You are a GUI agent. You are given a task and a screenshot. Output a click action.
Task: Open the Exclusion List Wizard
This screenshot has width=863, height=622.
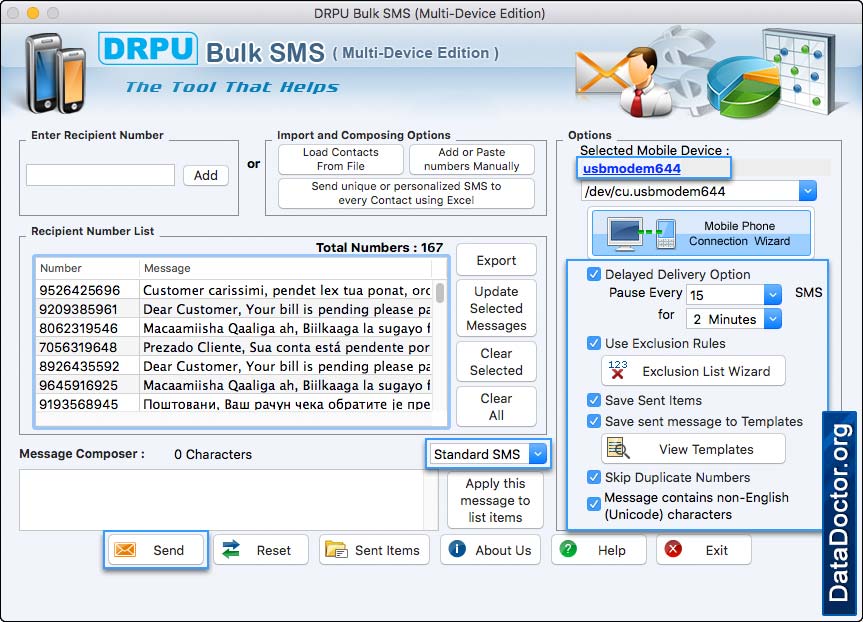tap(693, 371)
